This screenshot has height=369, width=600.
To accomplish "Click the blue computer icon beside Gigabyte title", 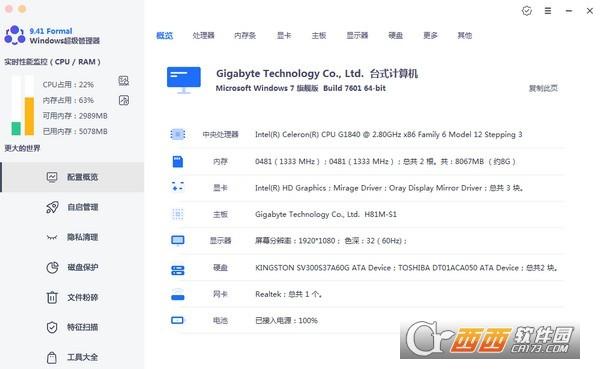I will tap(184, 80).
